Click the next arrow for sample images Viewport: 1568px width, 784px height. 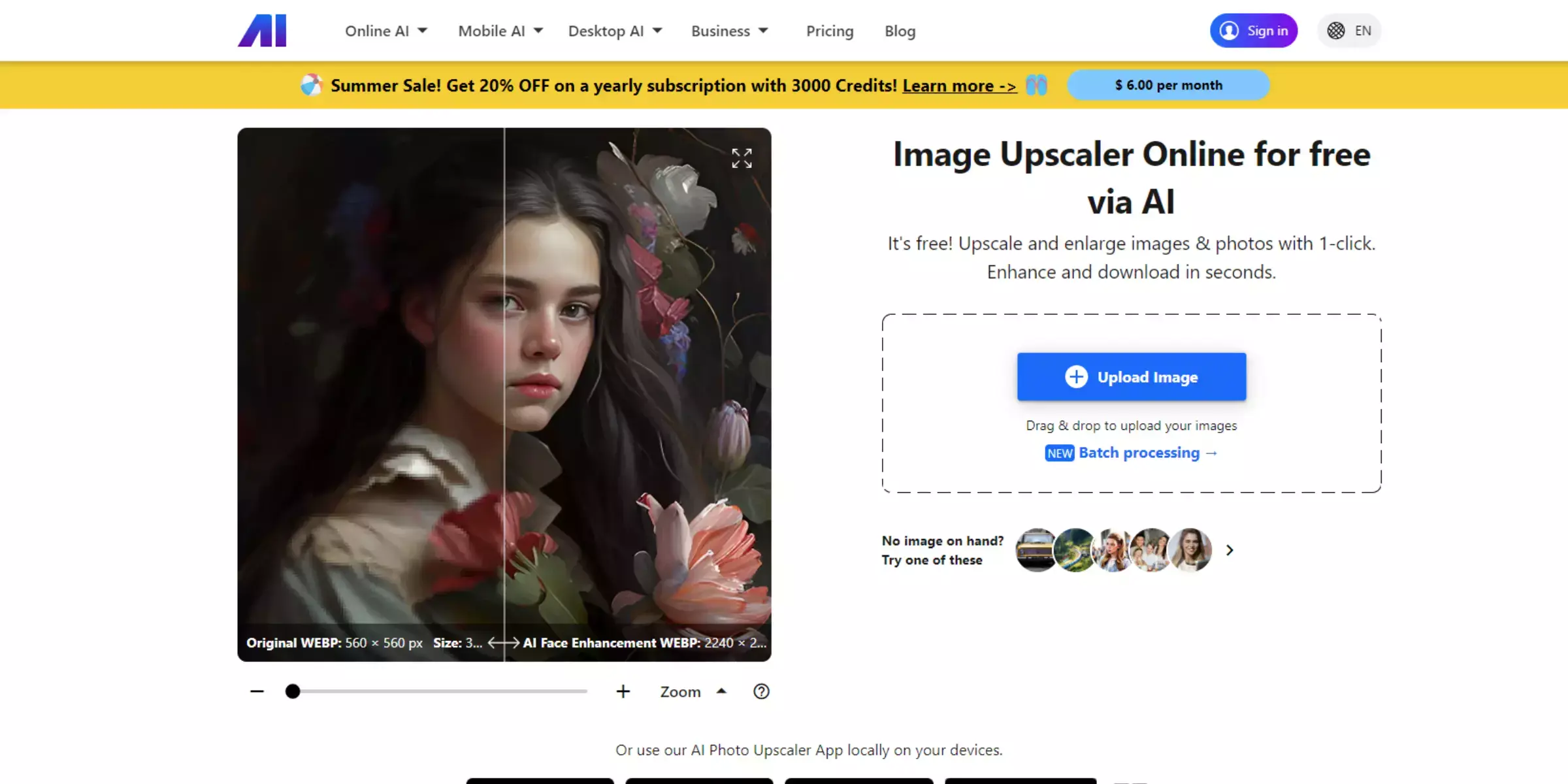pos(1229,550)
